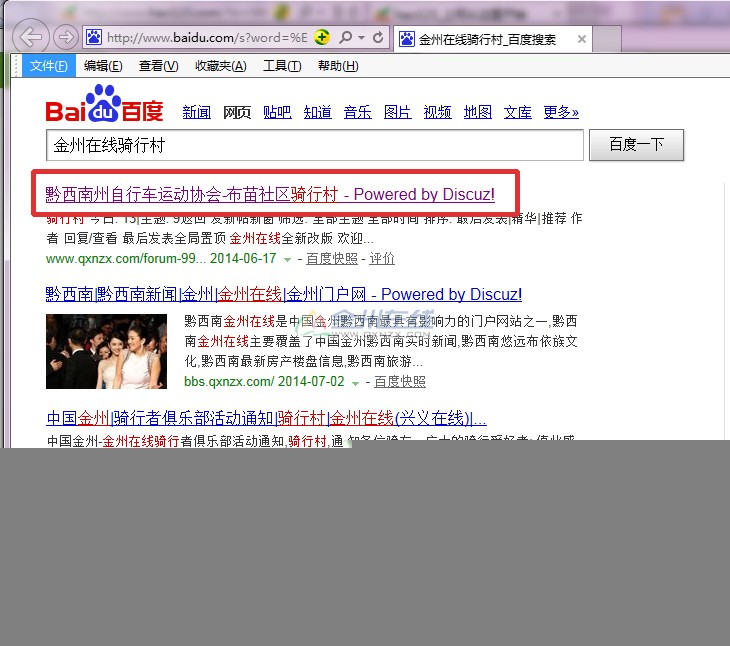This screenshot has width=730, height=646.
Task: Click the Baidu paw favicon in address bar
Action: (94, 37)
